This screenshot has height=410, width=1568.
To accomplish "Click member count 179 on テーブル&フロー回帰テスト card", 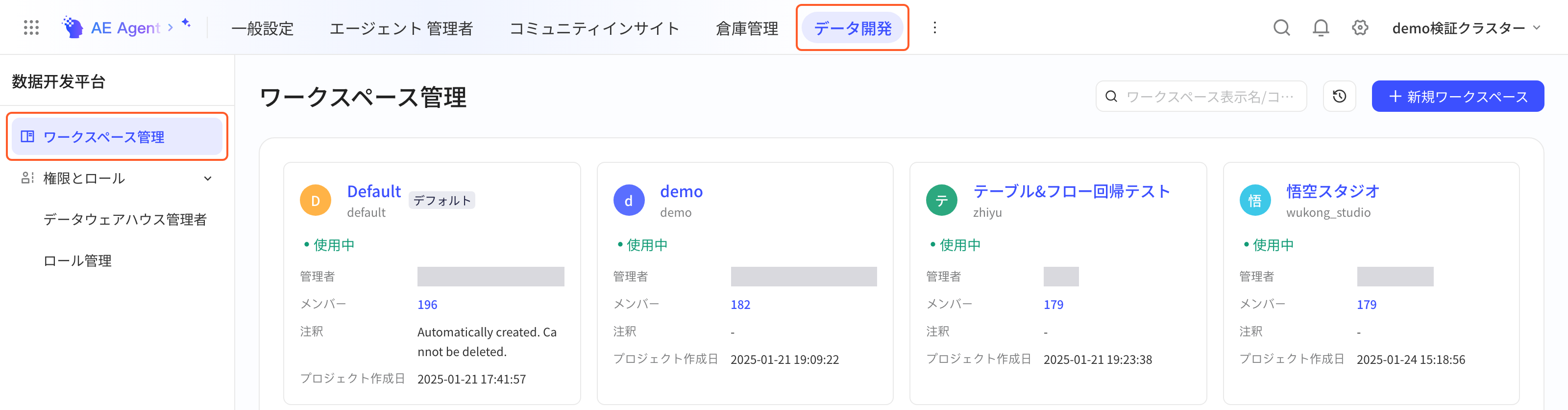I will [1053, 305].
